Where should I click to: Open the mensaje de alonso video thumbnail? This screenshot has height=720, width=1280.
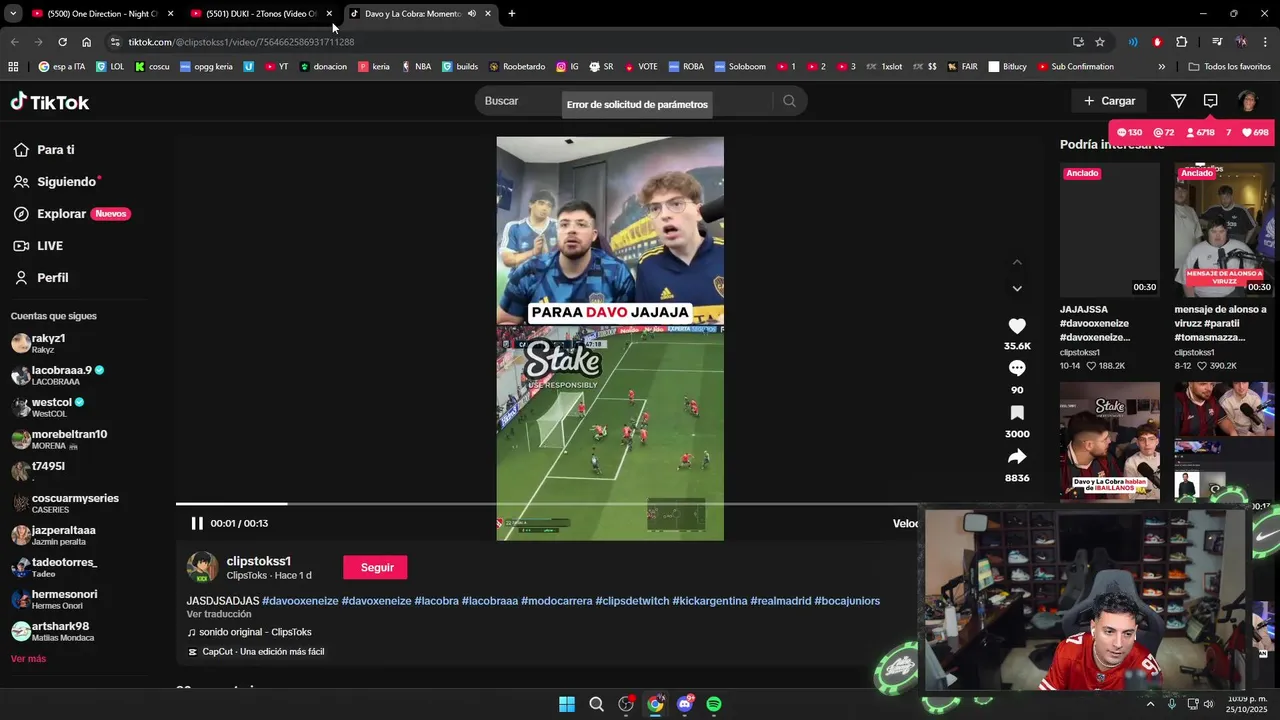click(1224, 230)
